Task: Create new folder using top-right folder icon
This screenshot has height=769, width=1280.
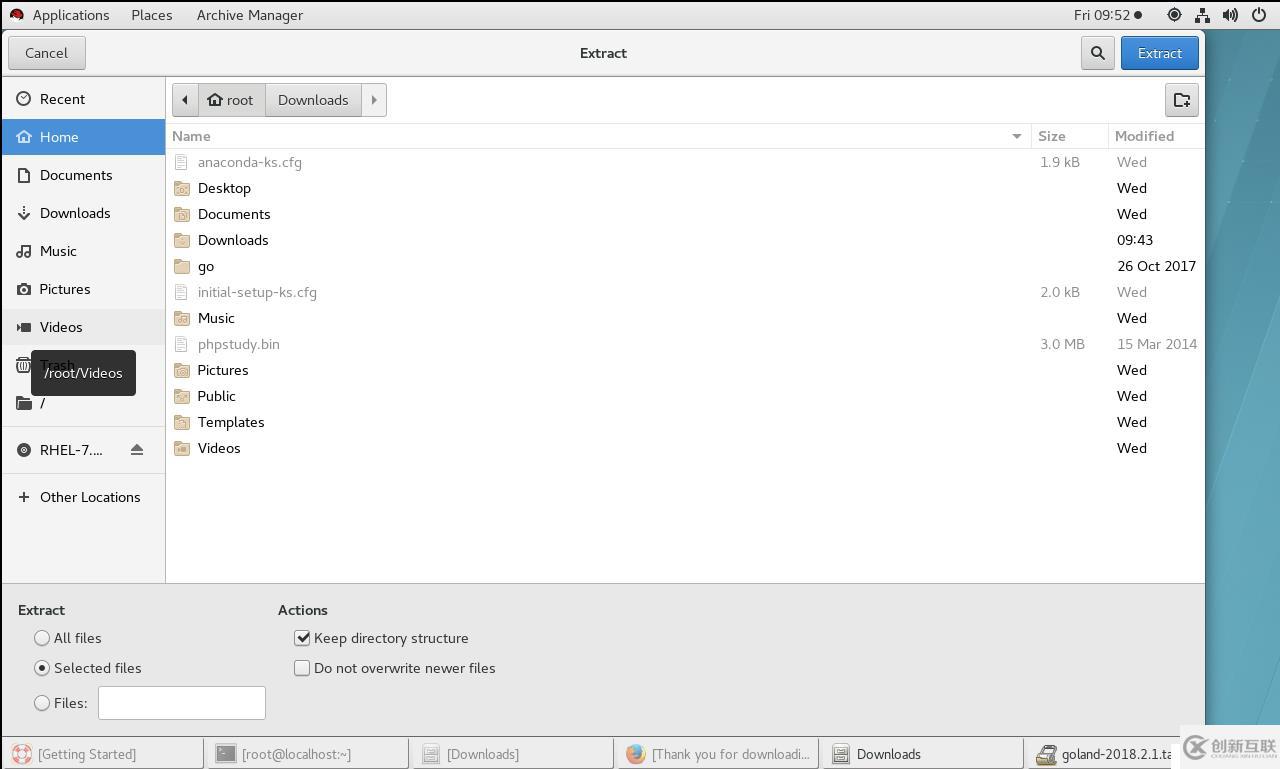Action: [x=1181, y=100]
